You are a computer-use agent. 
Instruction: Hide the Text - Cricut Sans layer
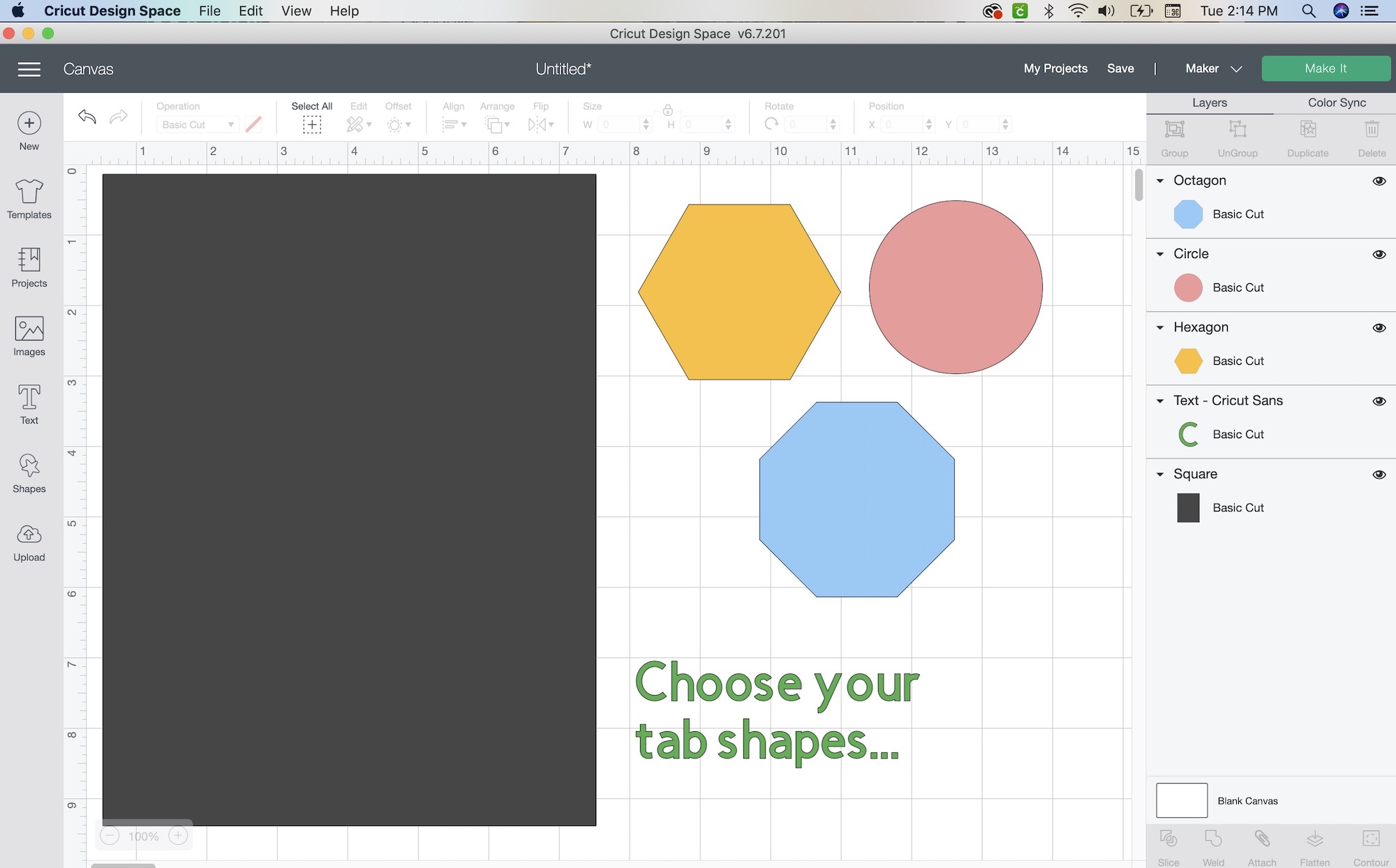click(1379, 401)
